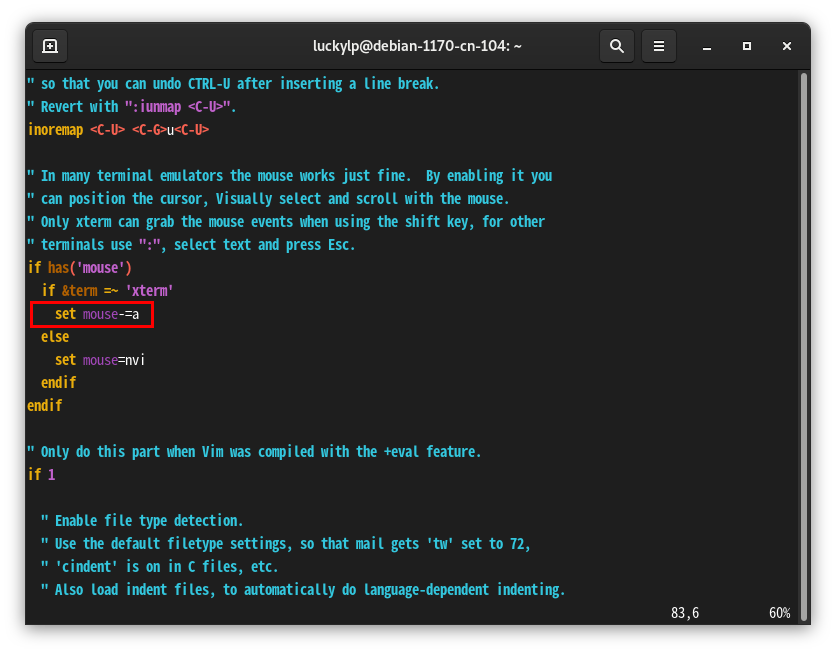Click the indented 'endif' keyword
836x653 pixels.
pos(59,383)
